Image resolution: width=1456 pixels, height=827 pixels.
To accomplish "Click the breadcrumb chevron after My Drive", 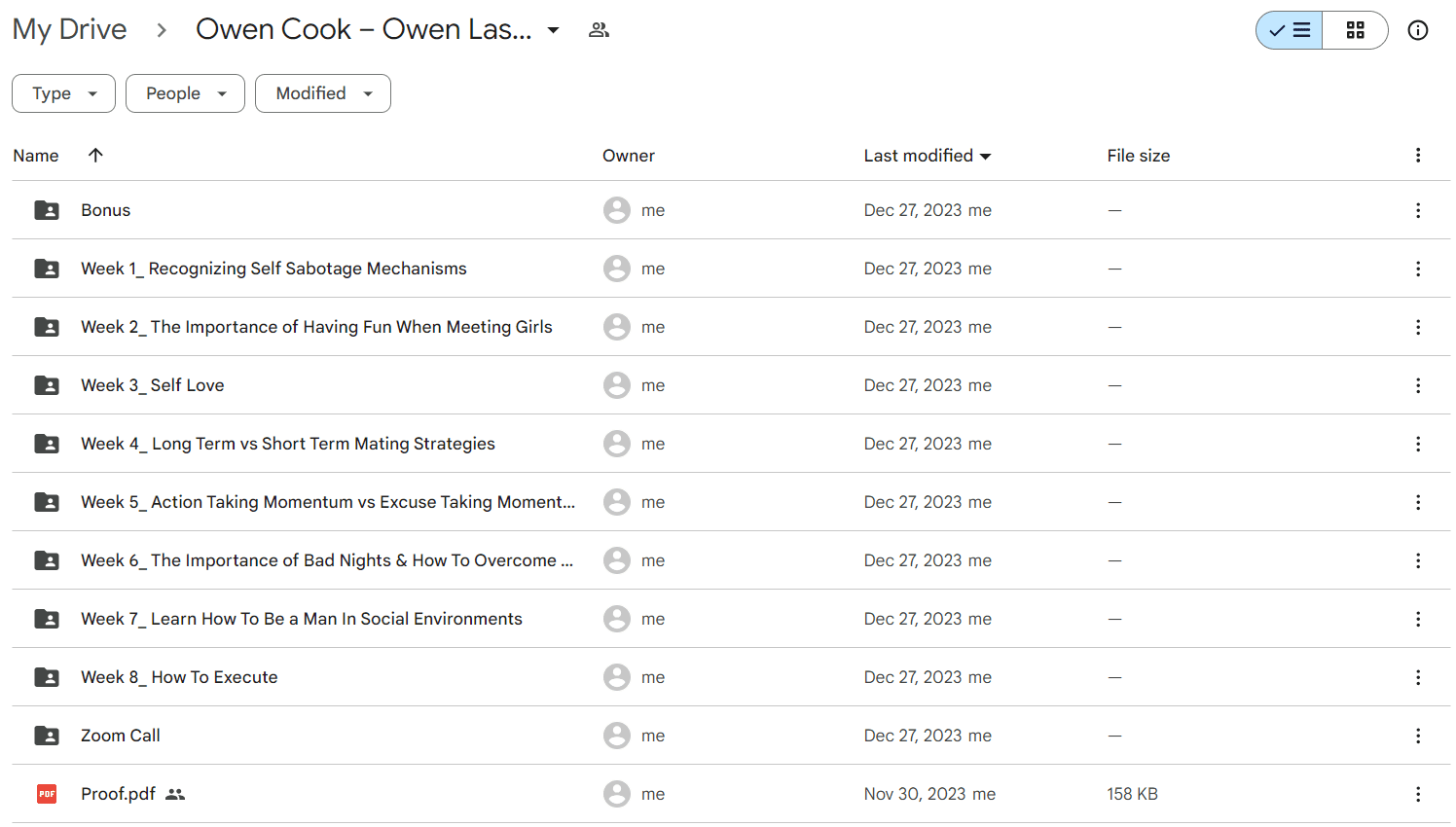I will click(162, 30).
